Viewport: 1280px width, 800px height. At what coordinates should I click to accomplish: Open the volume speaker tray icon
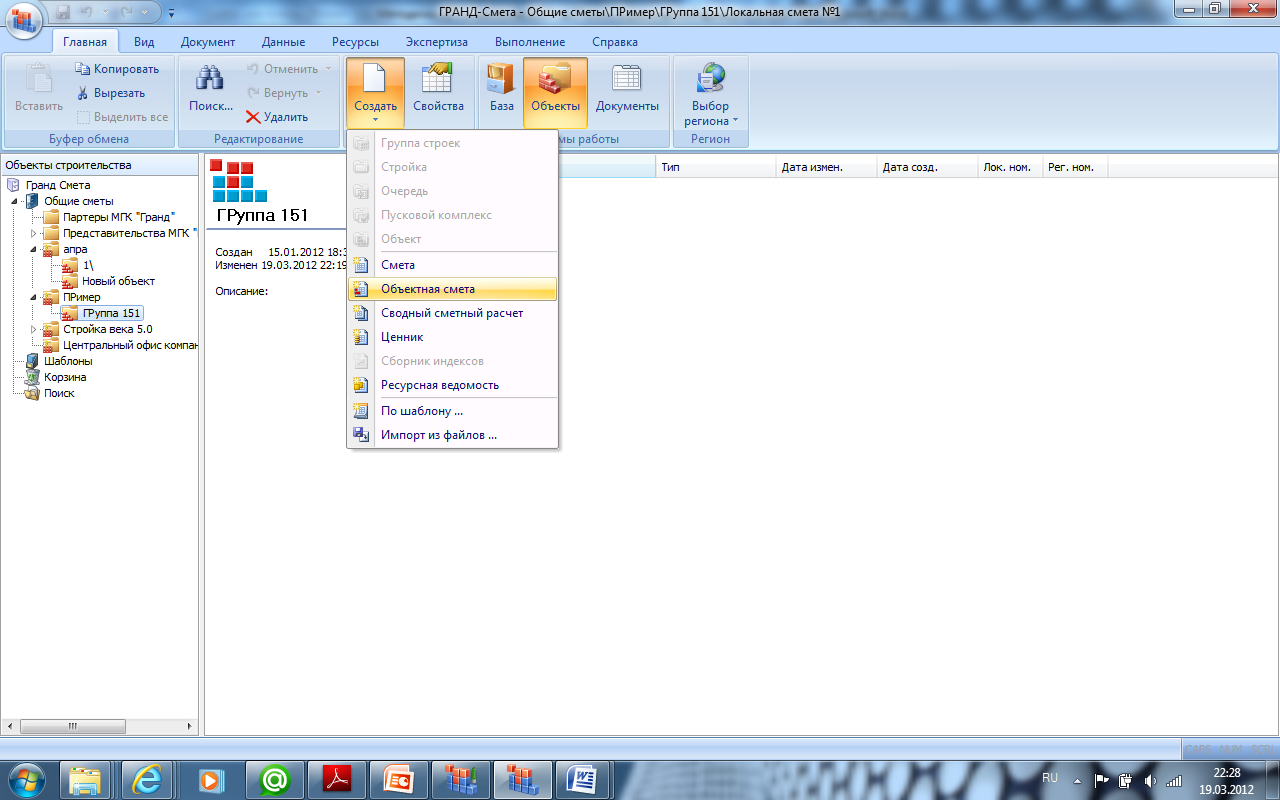1150,780
